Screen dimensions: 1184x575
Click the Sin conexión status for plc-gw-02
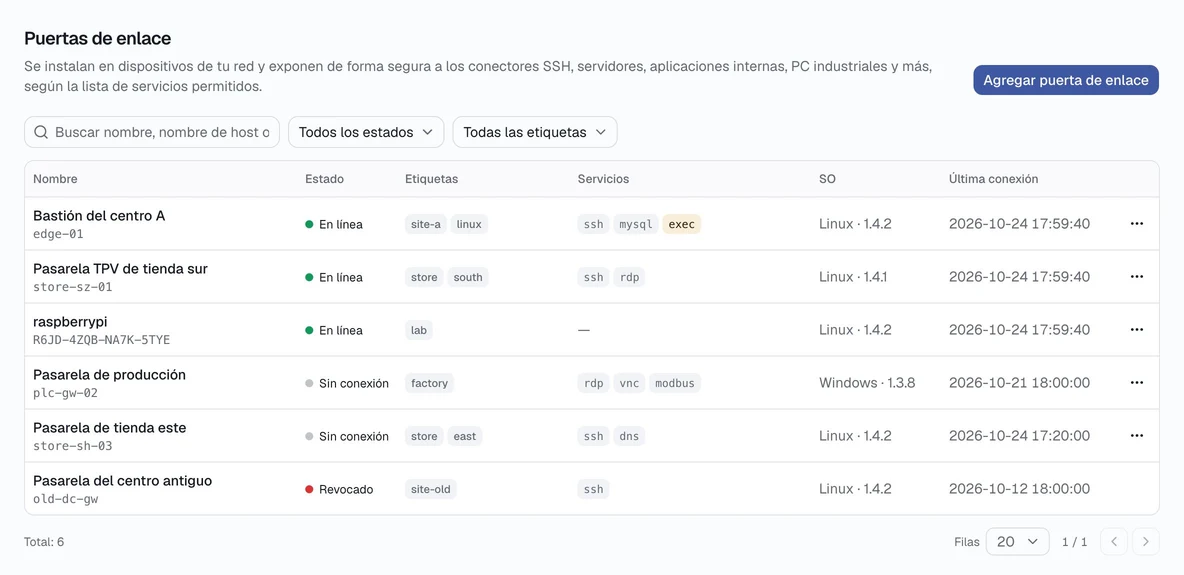click(347, 383)
